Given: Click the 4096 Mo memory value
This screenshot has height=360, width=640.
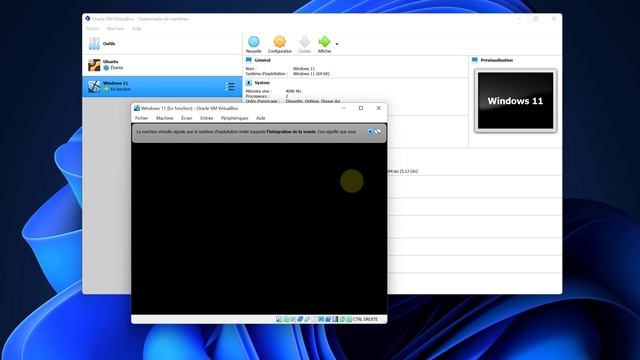Looking at the screenshot, I should point(293,91).
